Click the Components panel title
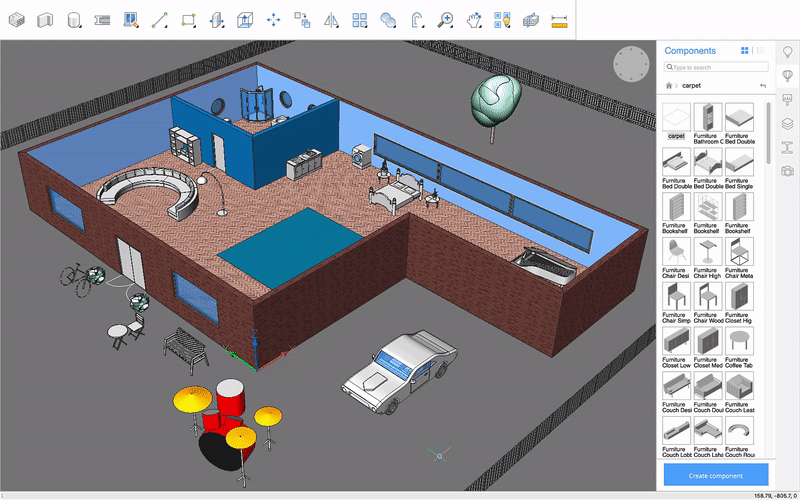The height and width of the screenshot is (500, 800). pos(690,51)
